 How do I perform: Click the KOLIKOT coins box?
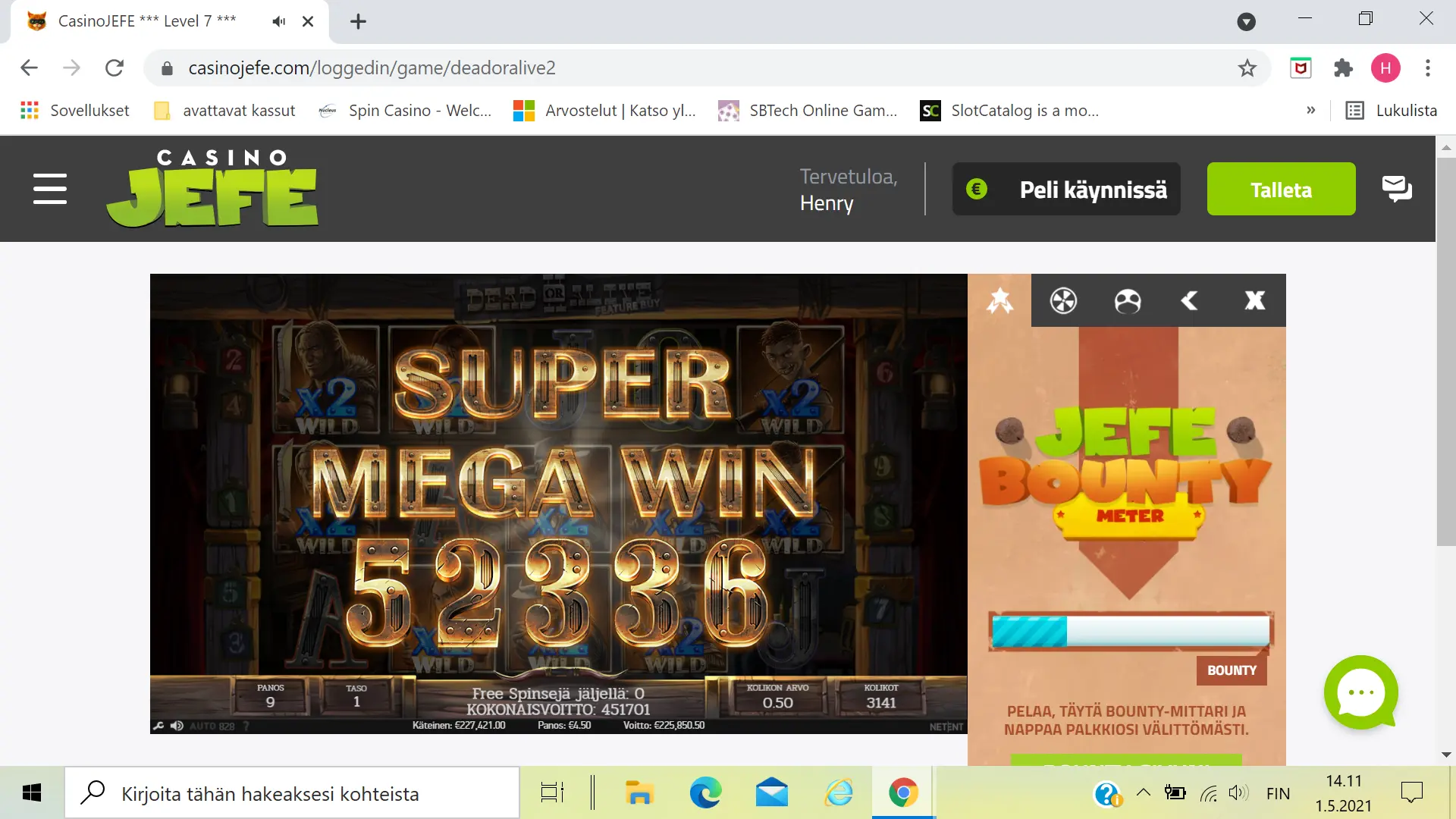tap(881, 695)
